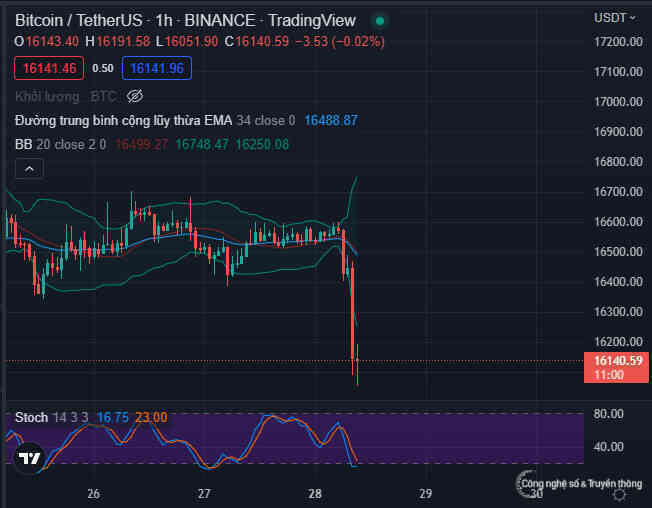Viewport: 652px width, 508px height.
Task: Click the spread value 0.50
Action: (103, 68)
